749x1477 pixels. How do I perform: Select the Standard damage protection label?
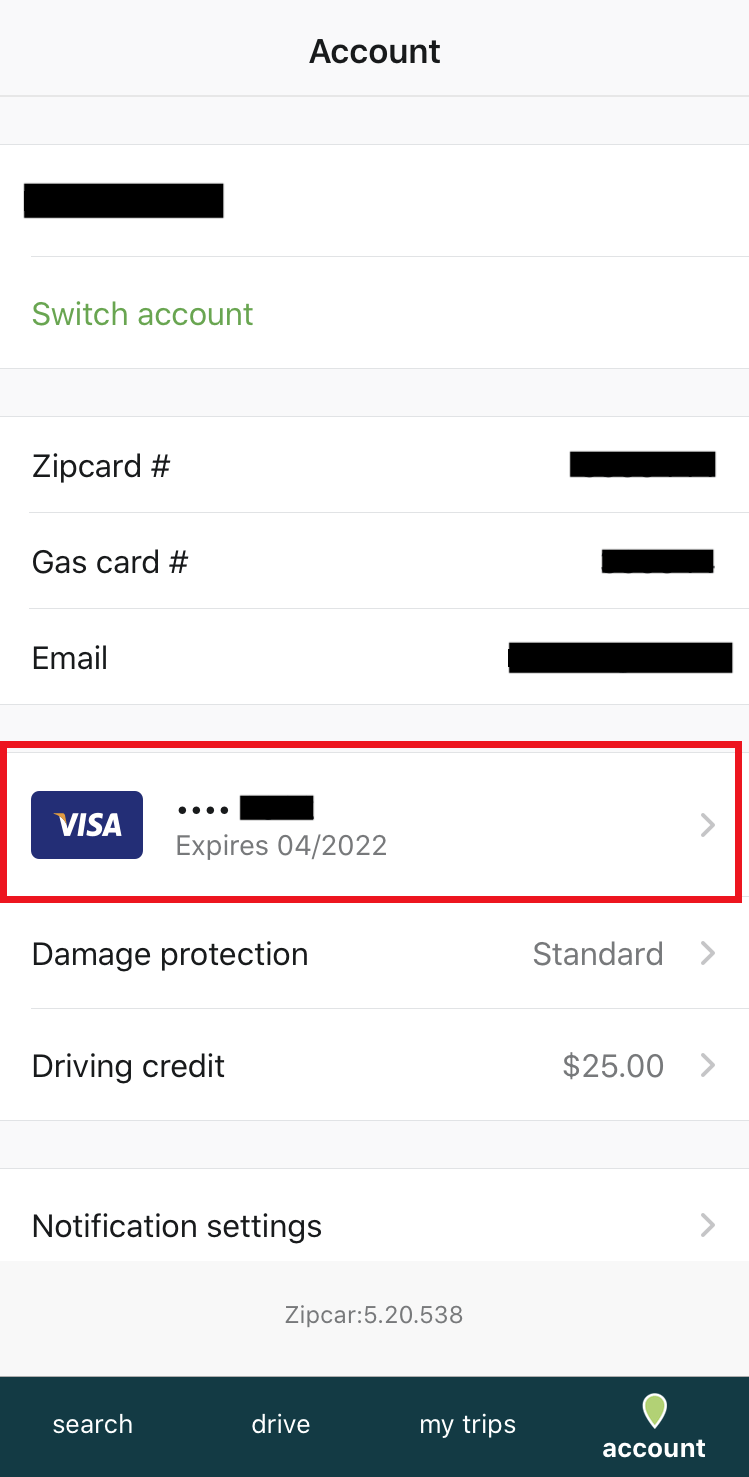tap(598, 953)
